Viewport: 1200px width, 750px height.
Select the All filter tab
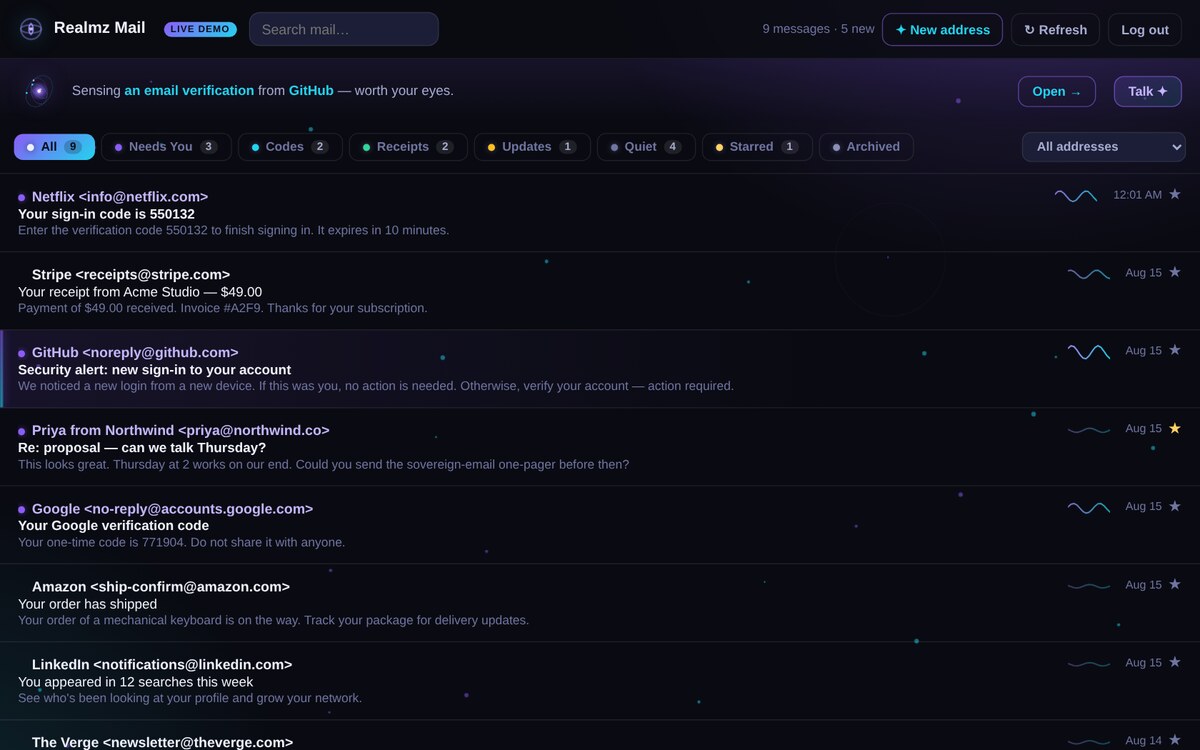tap(54, 147)
